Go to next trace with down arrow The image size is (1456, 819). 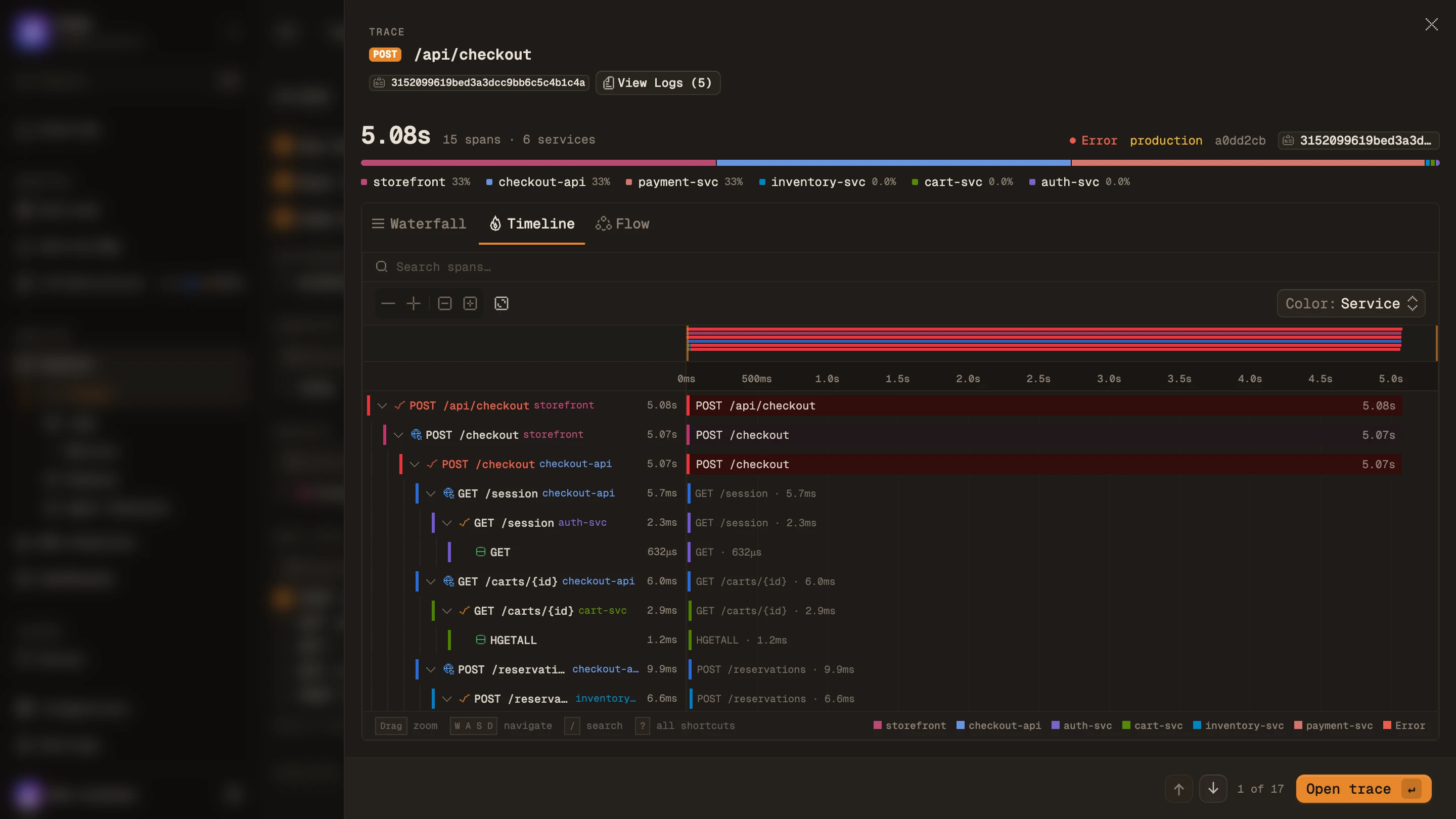(1213, 789)
